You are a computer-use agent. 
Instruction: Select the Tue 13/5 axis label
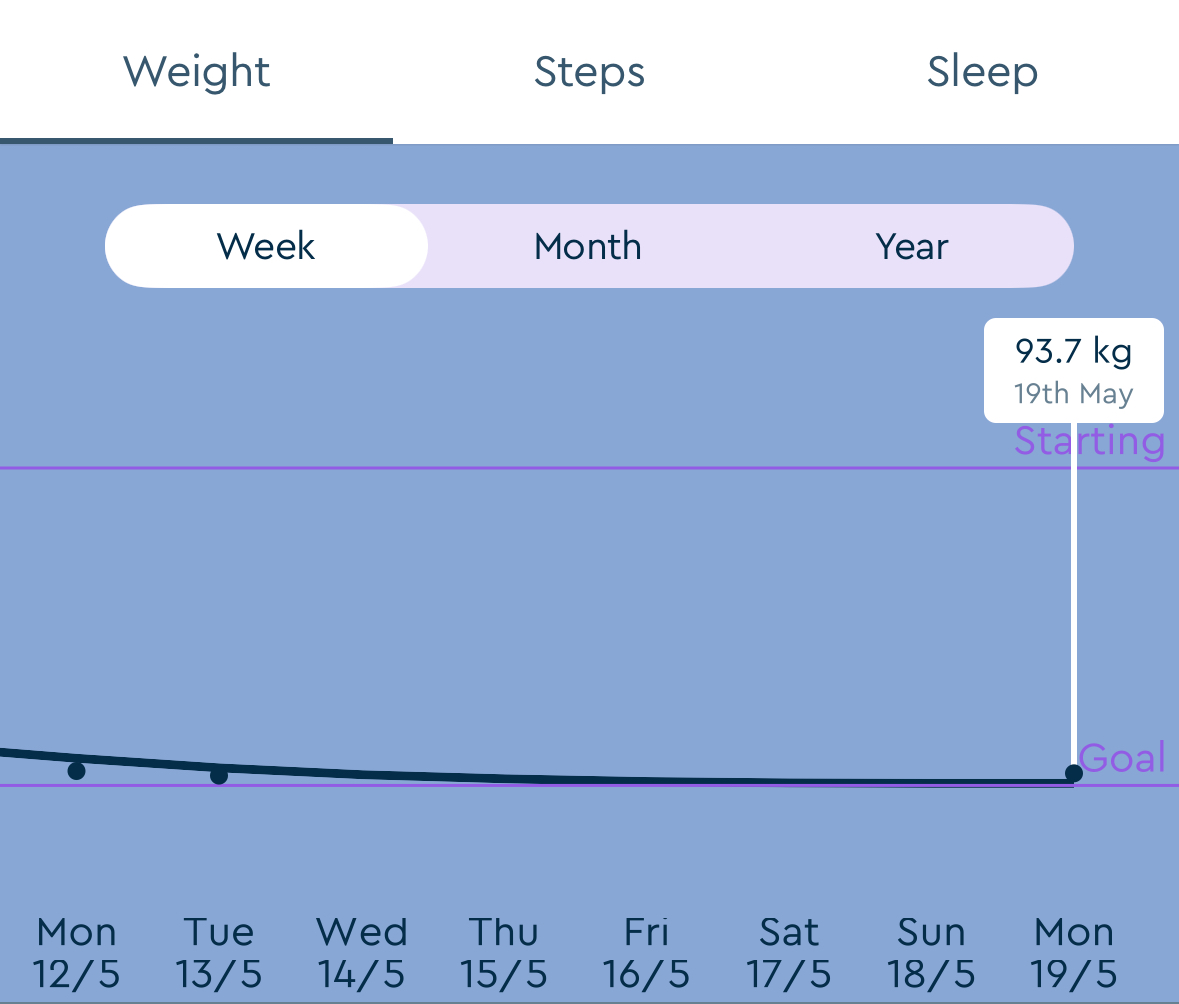[x=219, y=952]
